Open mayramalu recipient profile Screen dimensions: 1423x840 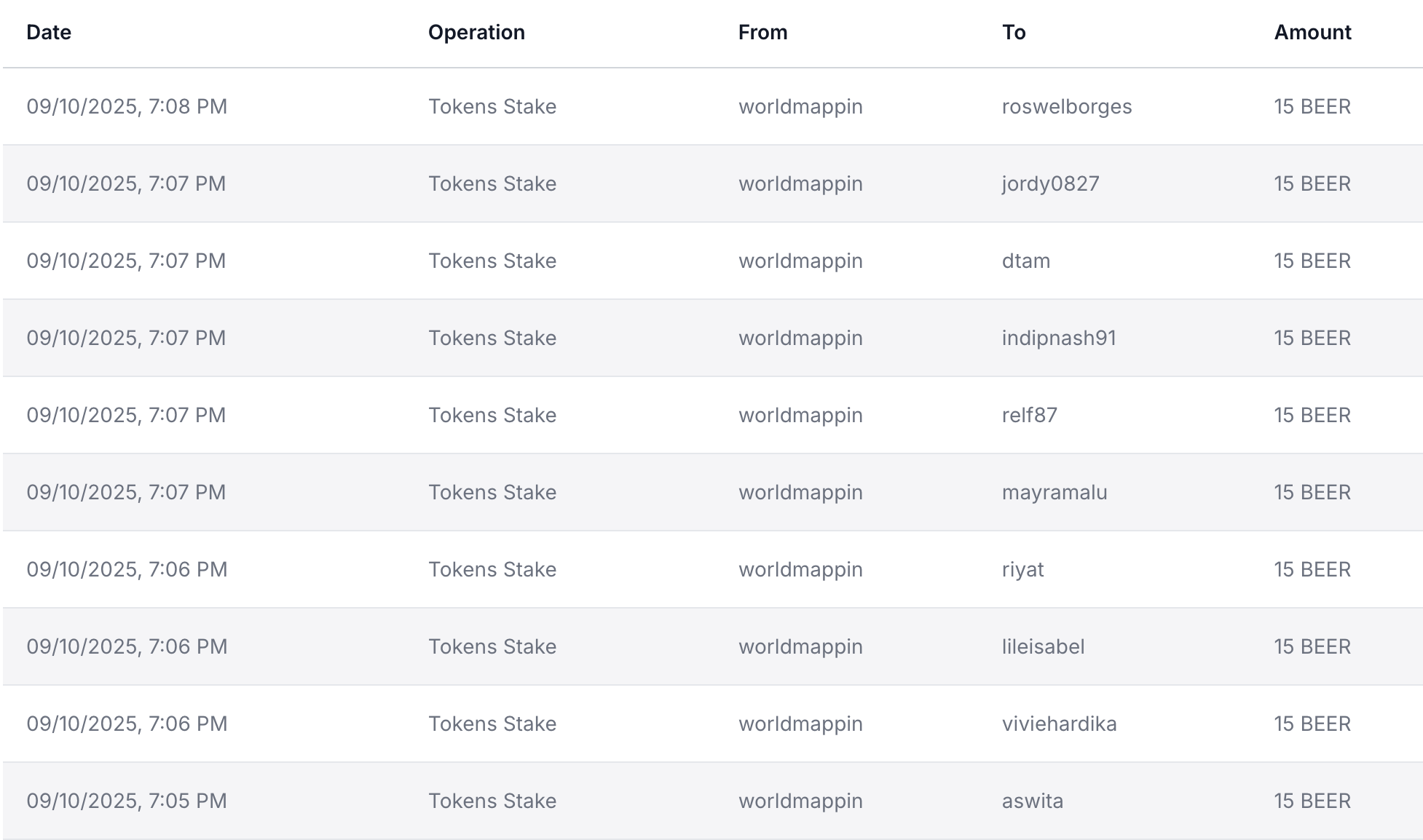point(1055,492)
